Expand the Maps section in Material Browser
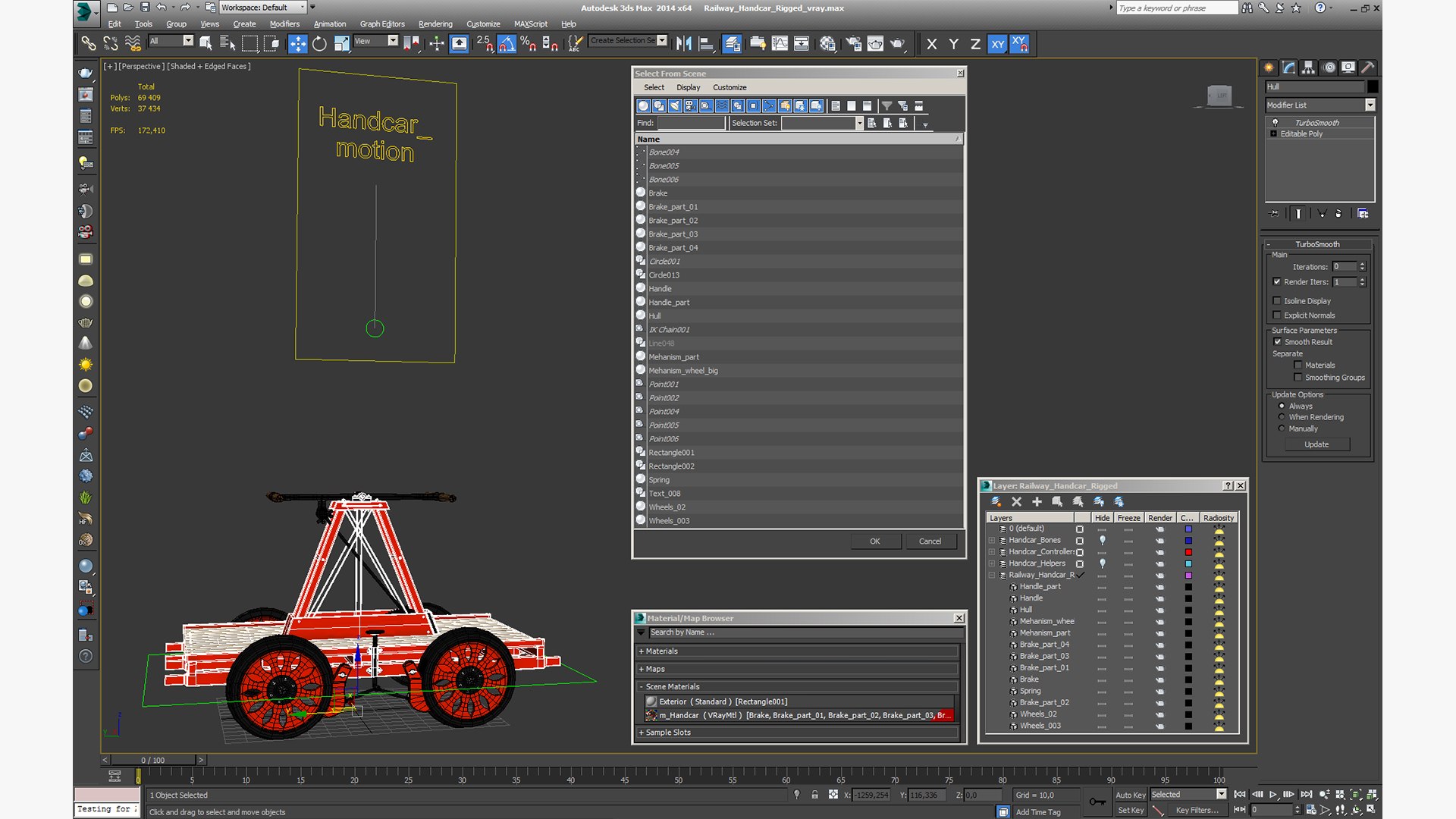 (798, 669)
